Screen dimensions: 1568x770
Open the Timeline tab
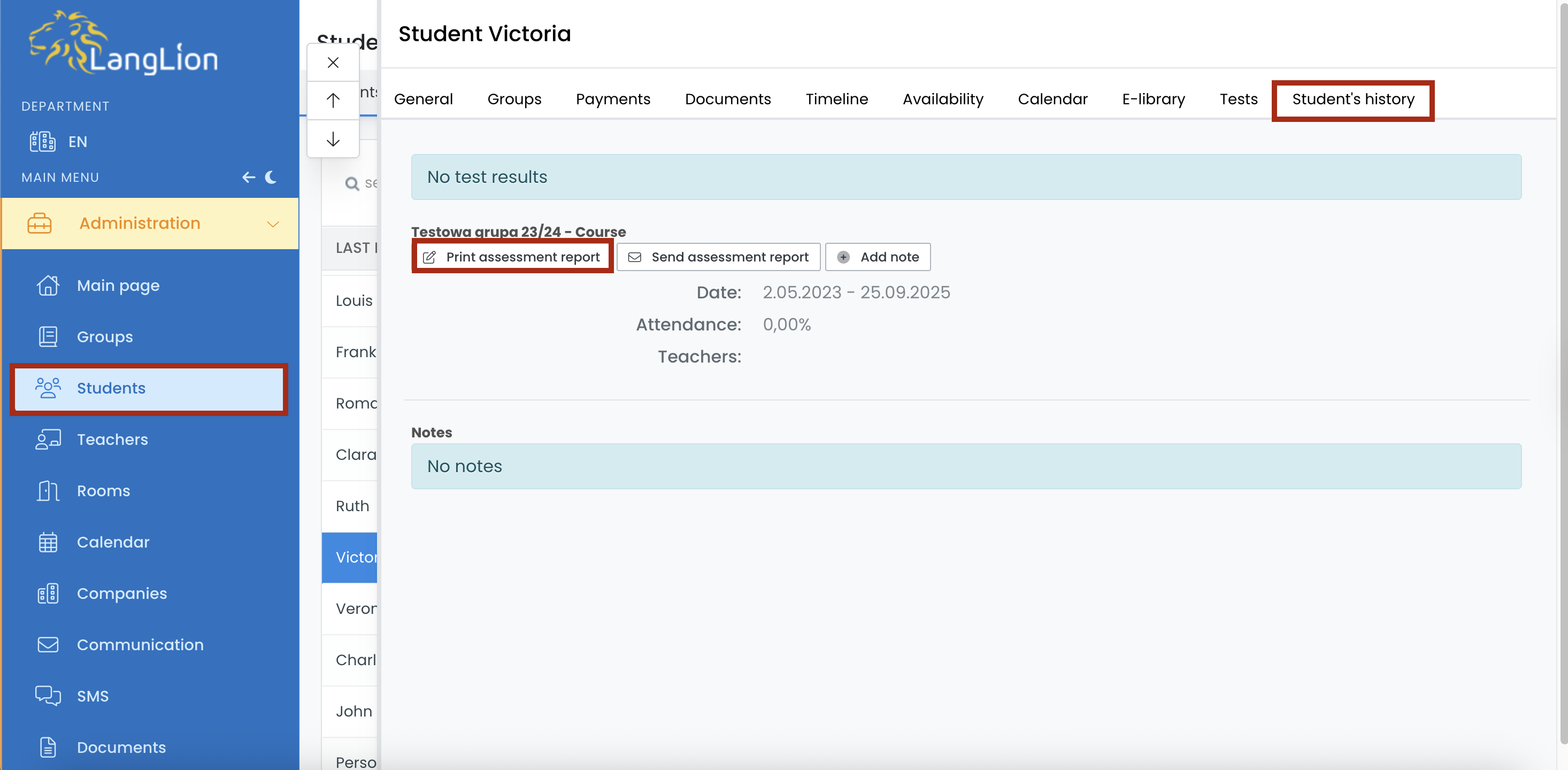836,98
